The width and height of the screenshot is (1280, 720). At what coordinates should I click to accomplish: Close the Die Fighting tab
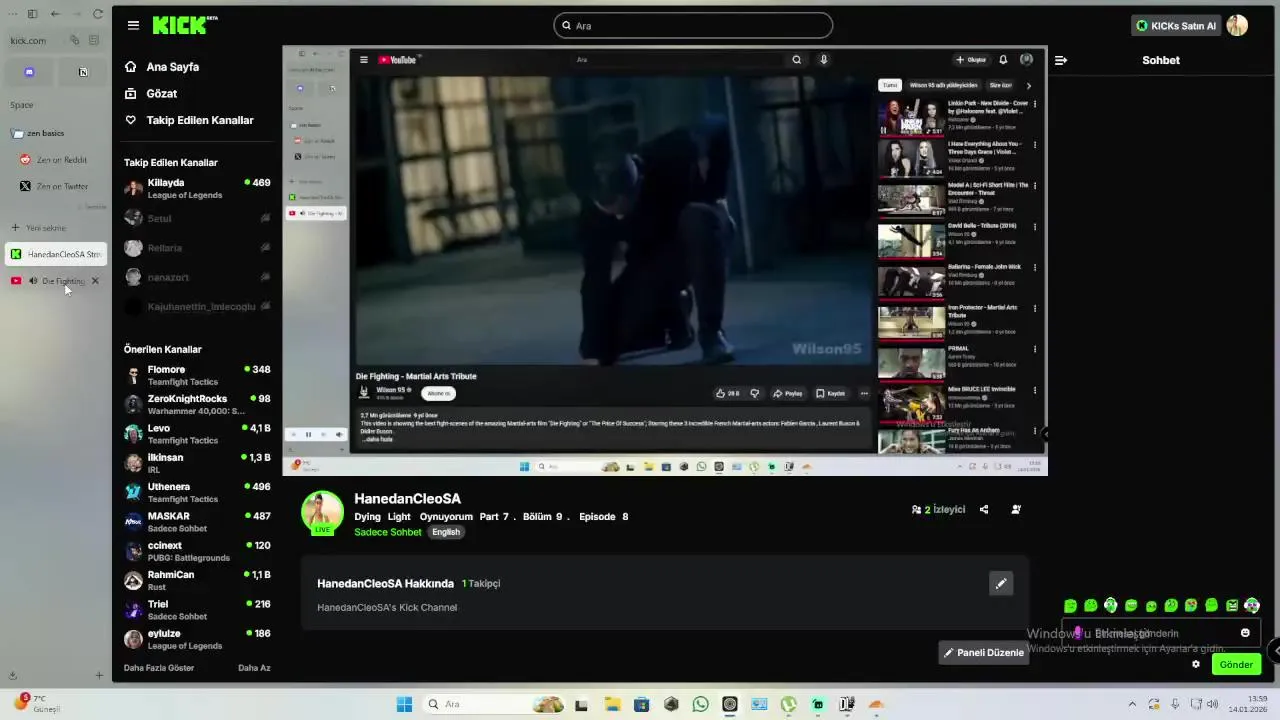point(95,281)
